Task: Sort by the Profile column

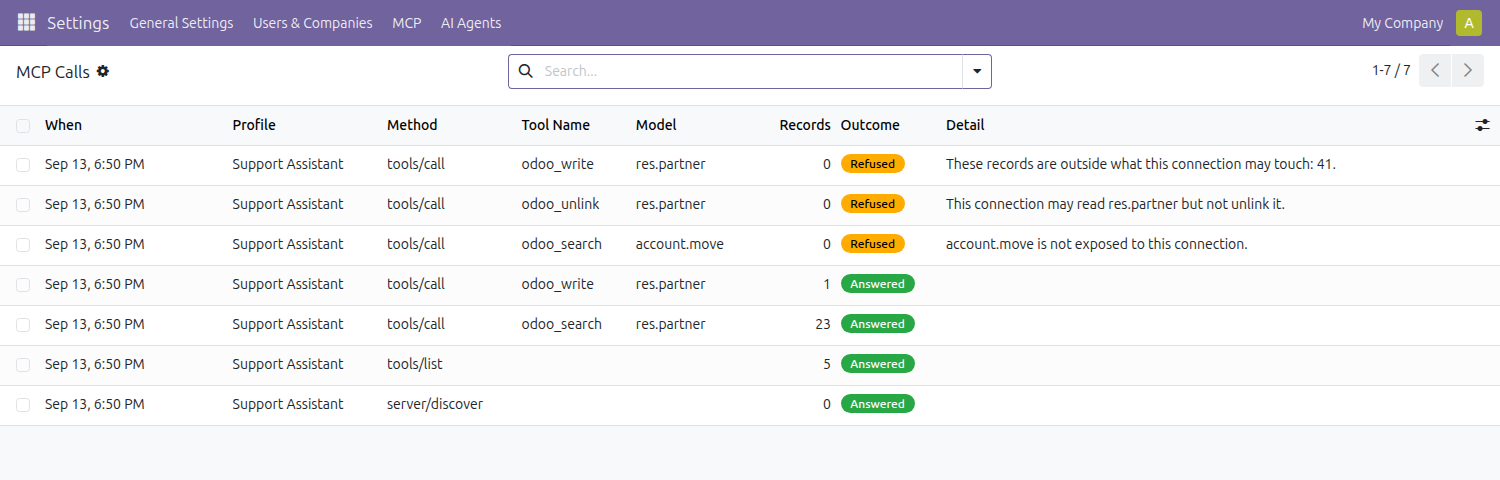Action: [254, 125]
